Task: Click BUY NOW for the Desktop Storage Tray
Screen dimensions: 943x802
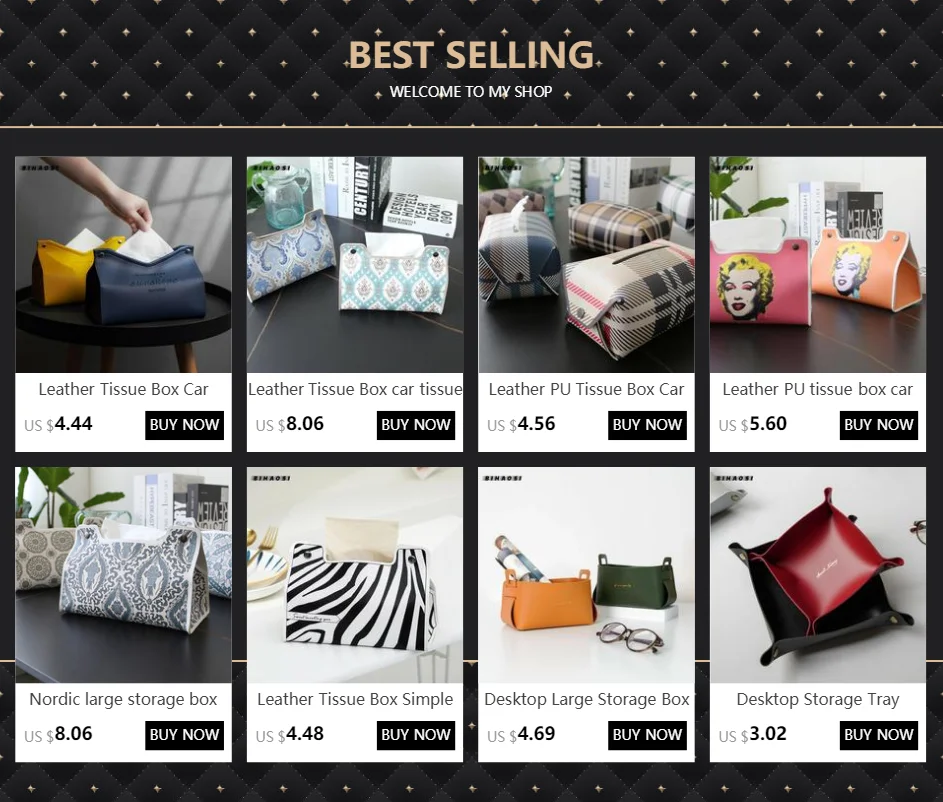Action: click(879, 735)
